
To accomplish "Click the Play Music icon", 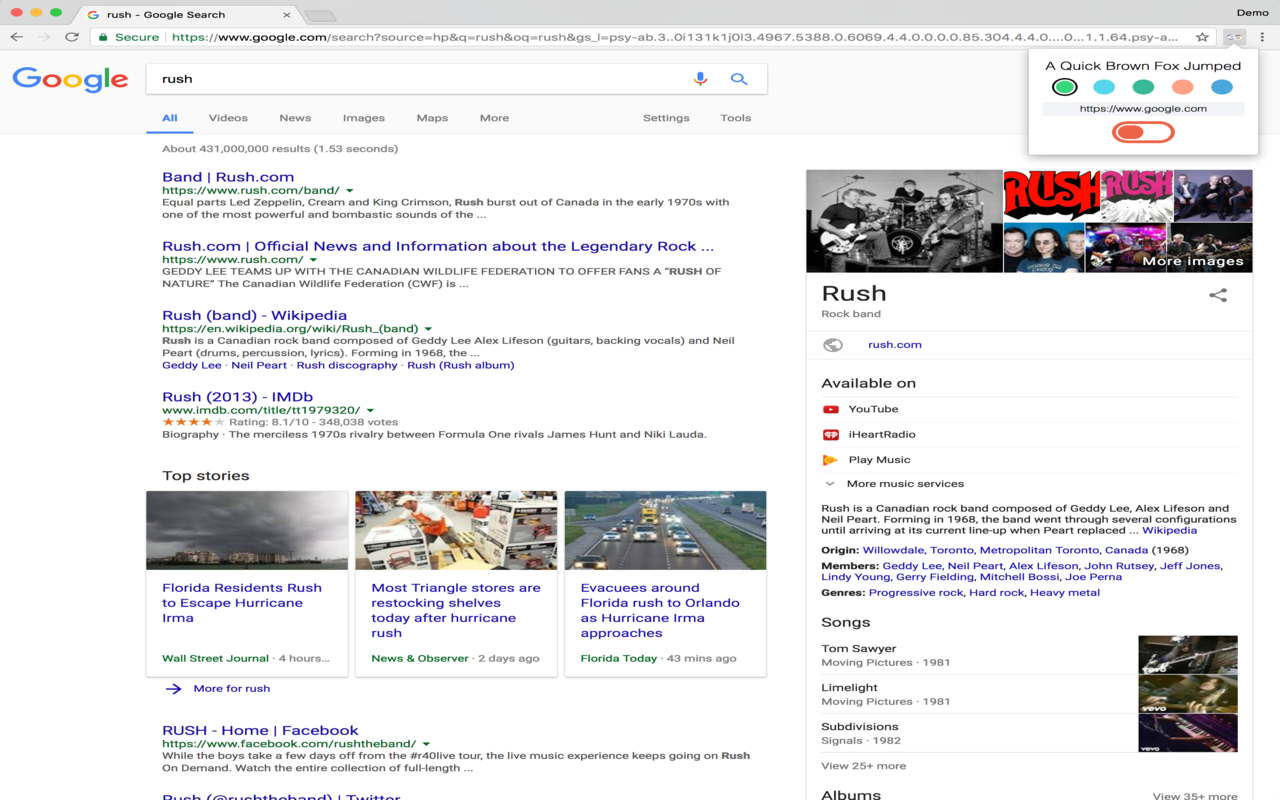I will point(830,460).
